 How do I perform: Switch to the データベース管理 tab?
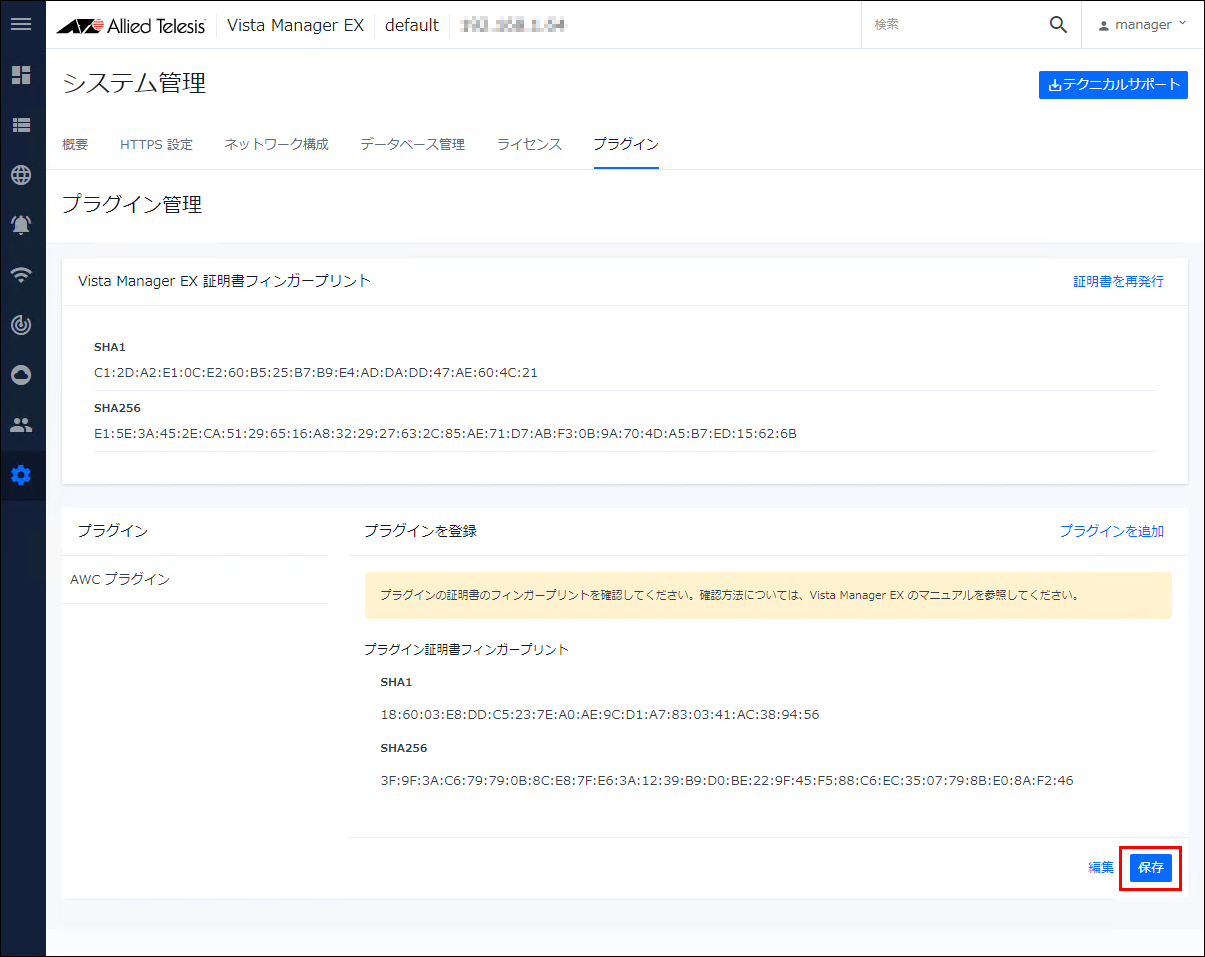tap(412, 145)
